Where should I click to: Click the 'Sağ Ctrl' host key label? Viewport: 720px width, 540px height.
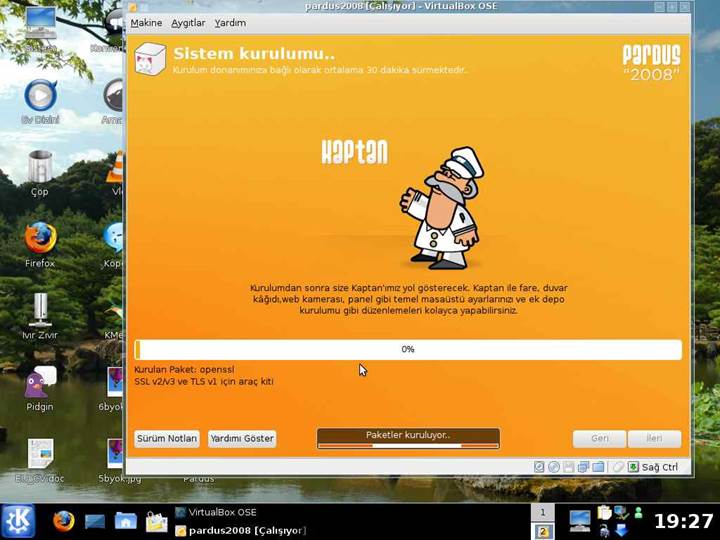click(659, 467)
